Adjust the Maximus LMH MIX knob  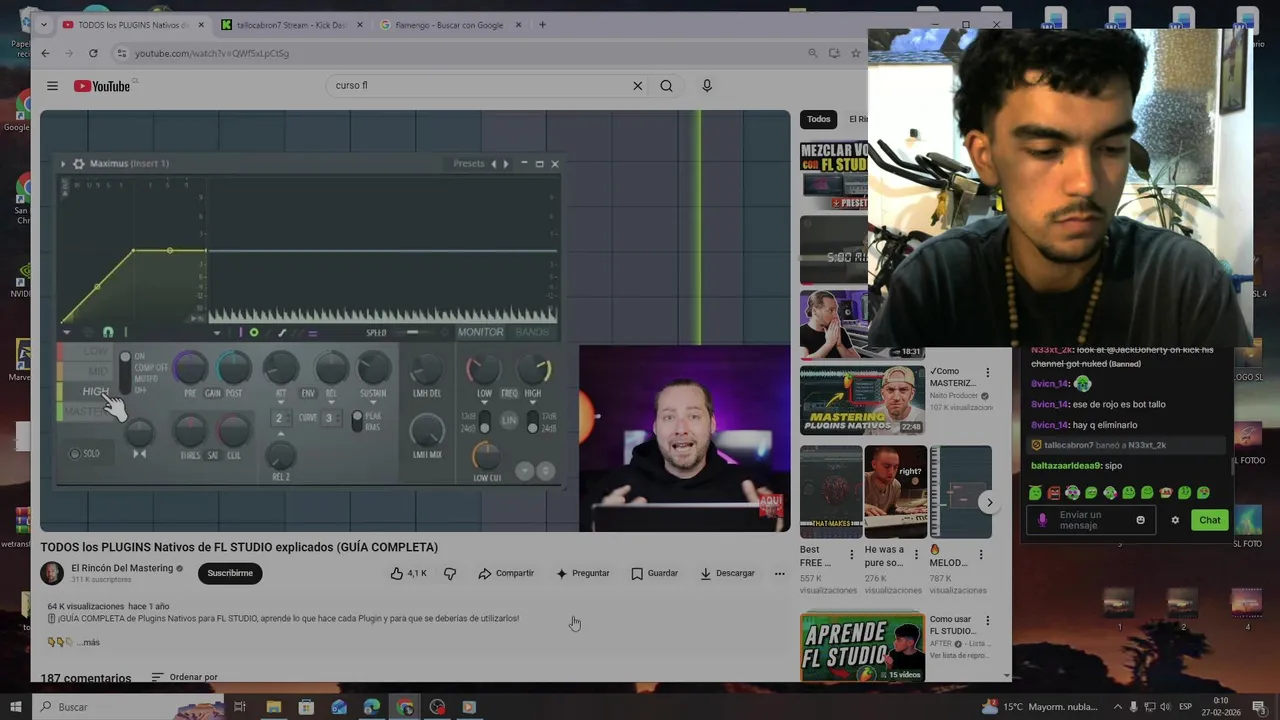[427, 431]
